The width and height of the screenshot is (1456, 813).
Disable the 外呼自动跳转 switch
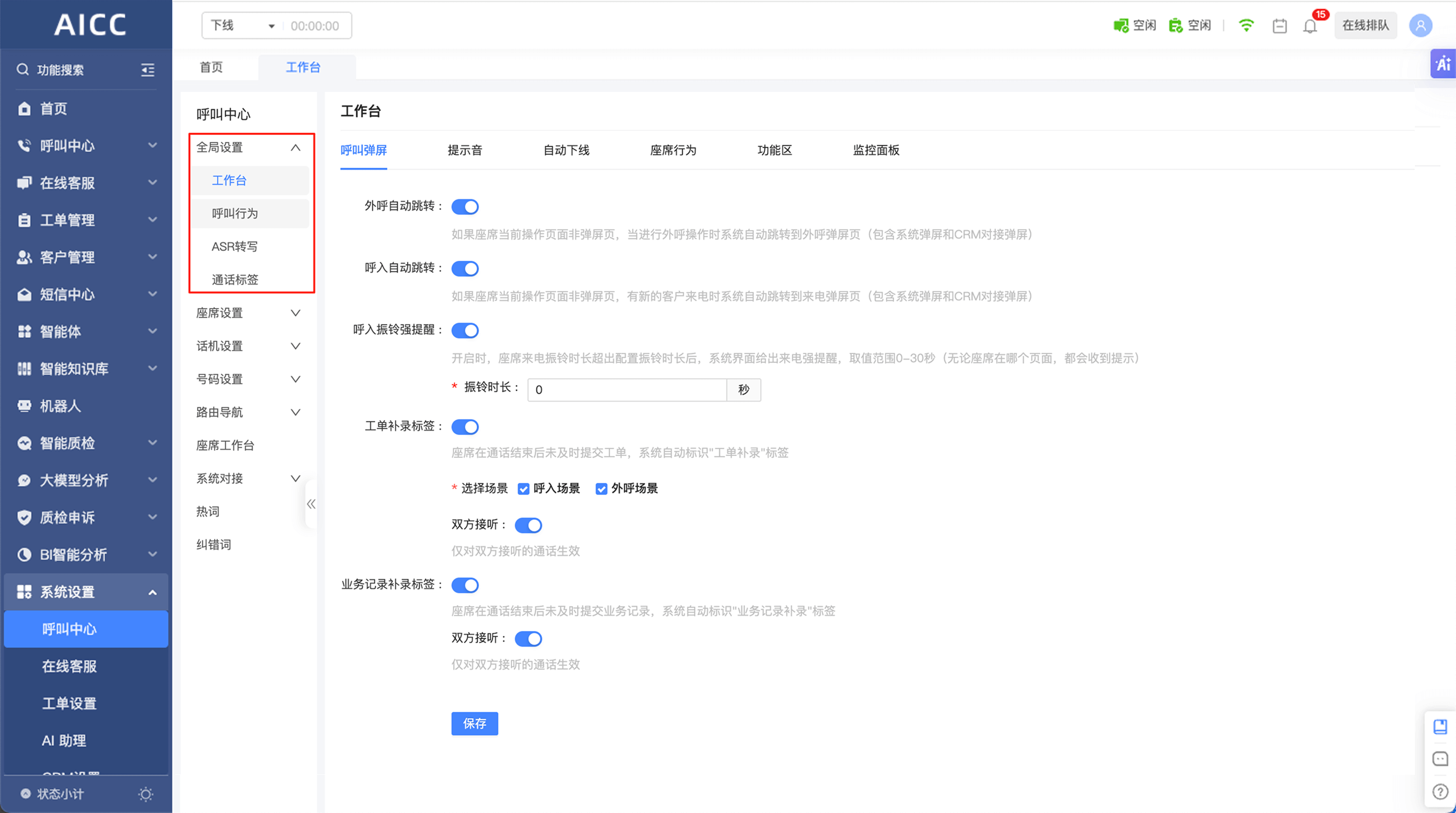coord(465,207)
